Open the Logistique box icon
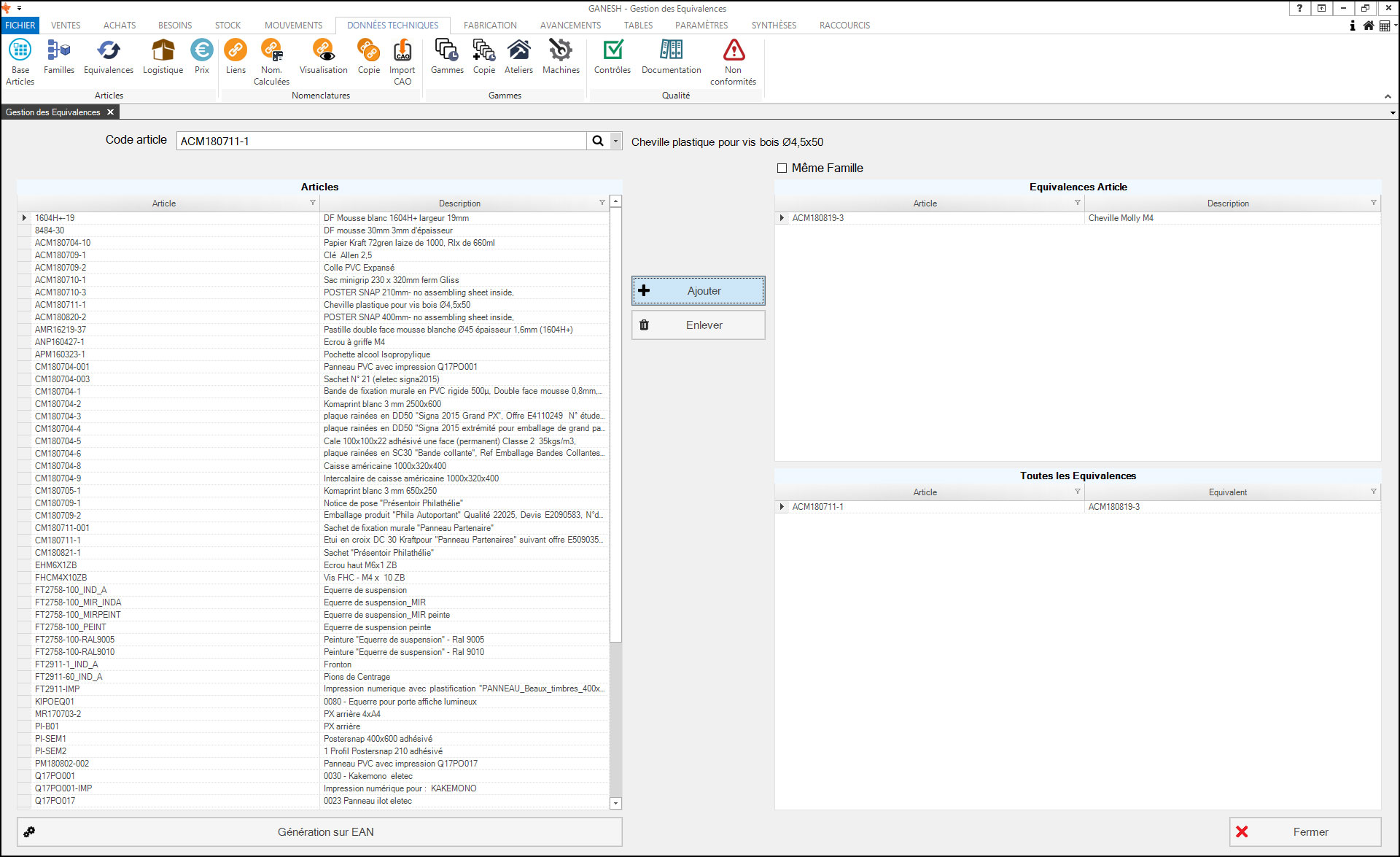This screenshot has width=1400, height=857. [163, 51]
